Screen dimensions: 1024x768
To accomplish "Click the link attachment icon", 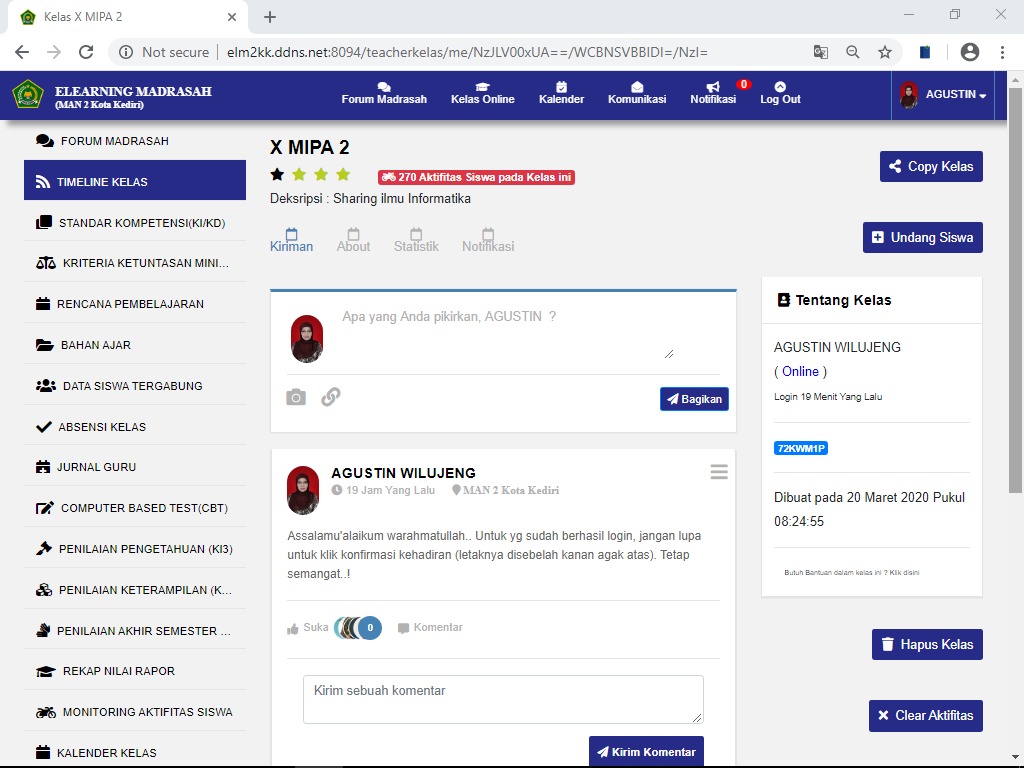I will click(331, 397).
